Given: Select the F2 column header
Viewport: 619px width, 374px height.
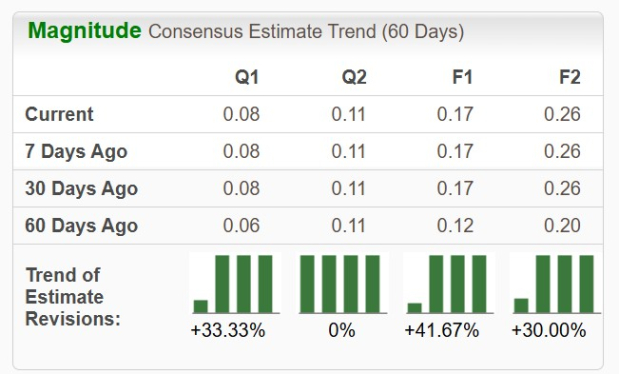Looking at the screenshot, I should coord(570,77).
